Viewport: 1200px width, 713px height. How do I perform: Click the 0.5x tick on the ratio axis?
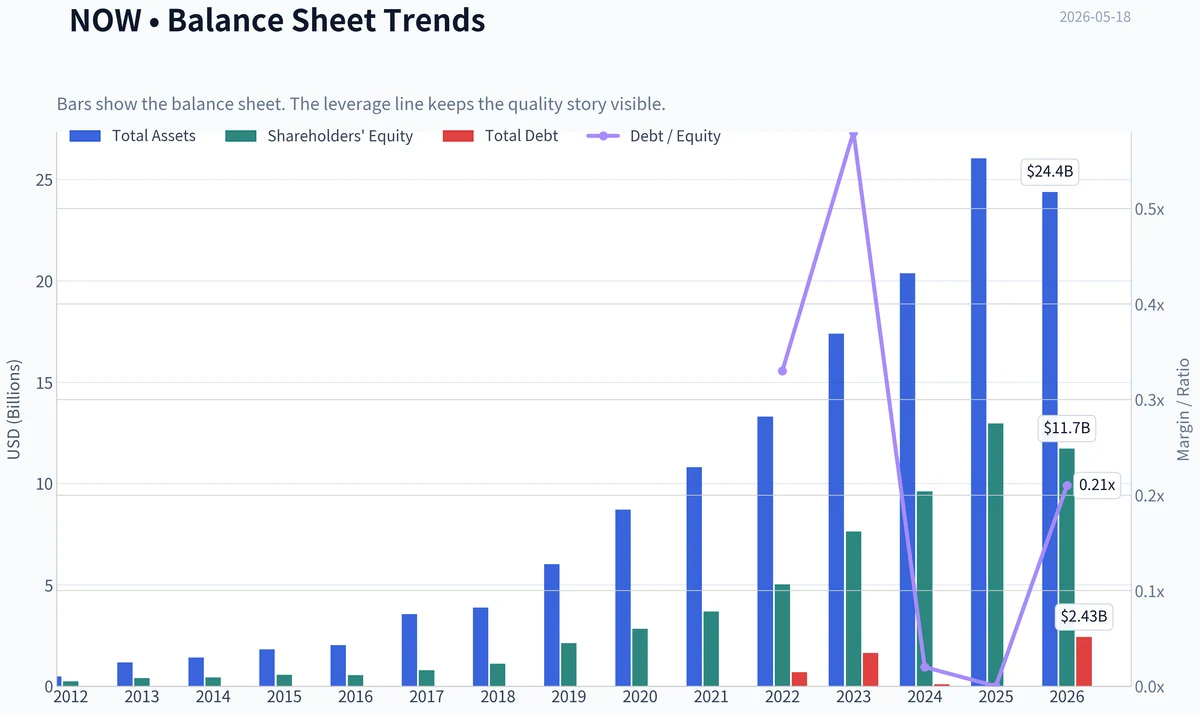click(1149, 209)
